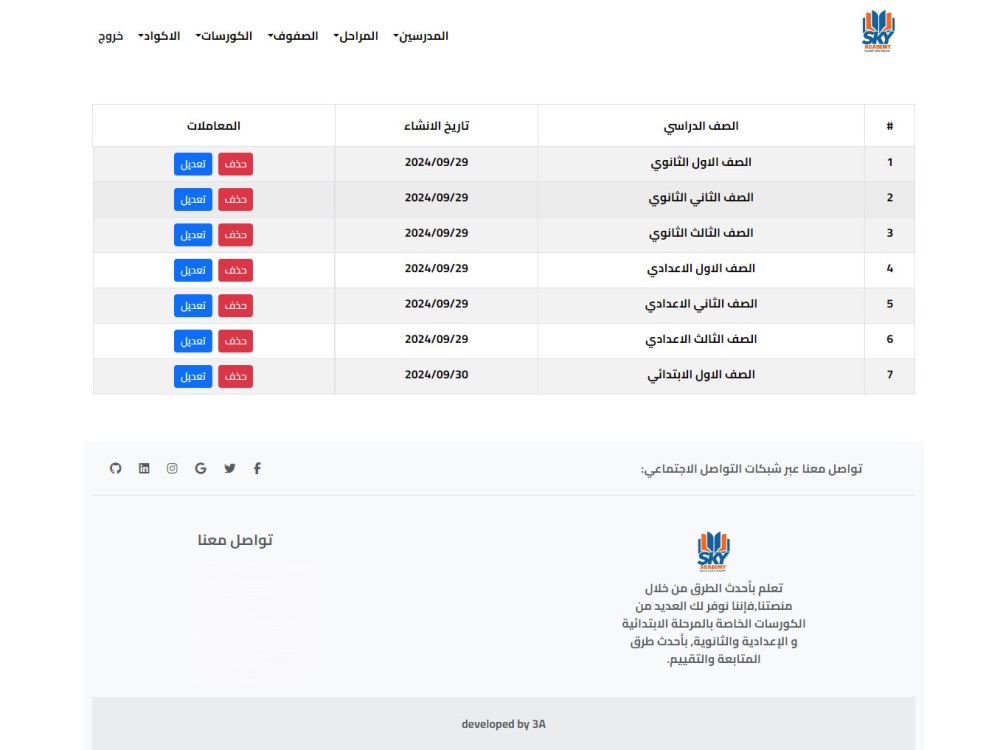
Task: Open the GitHub social icon
Action: point(115,469)
